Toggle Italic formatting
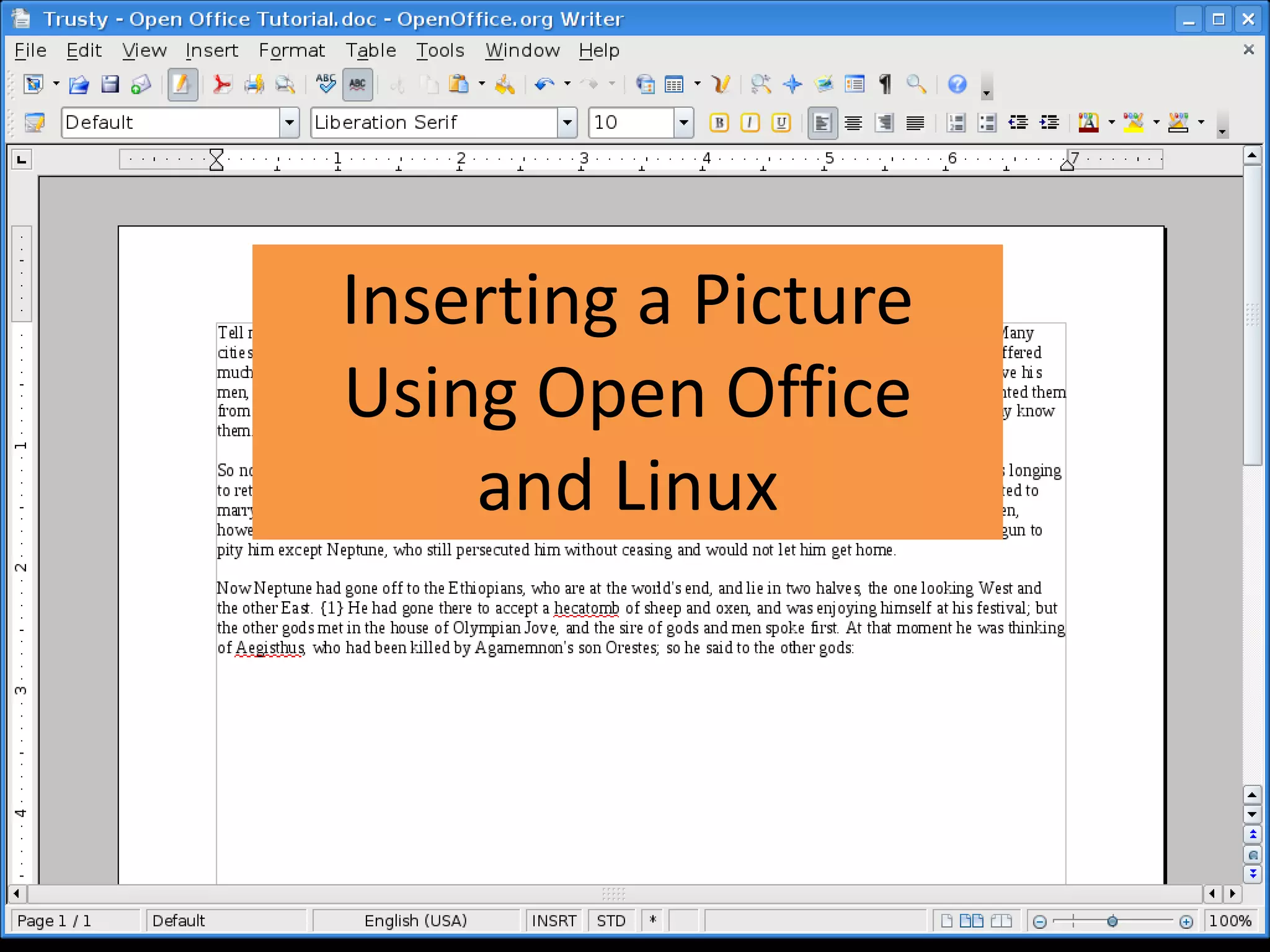The image size is (1270, 952). point(750,122)
